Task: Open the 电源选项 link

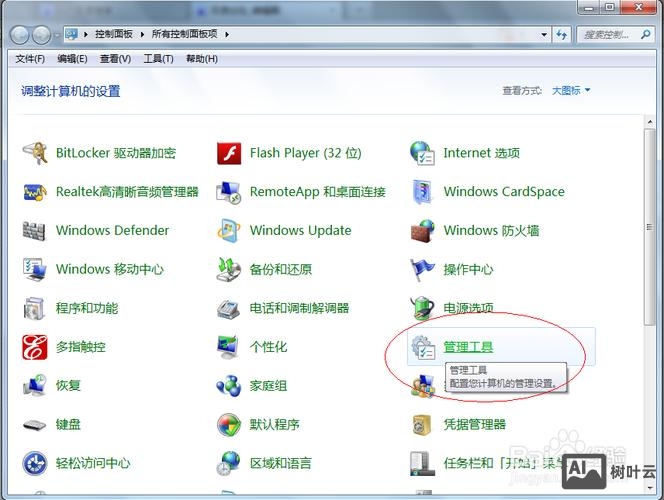Action: click(x=468, y=308)
